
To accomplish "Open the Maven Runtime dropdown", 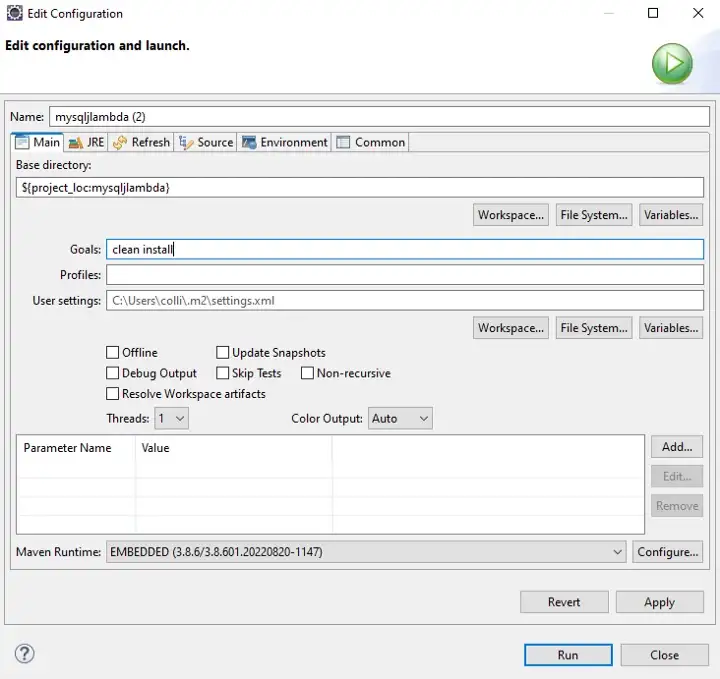I will (x=366, y=551).
